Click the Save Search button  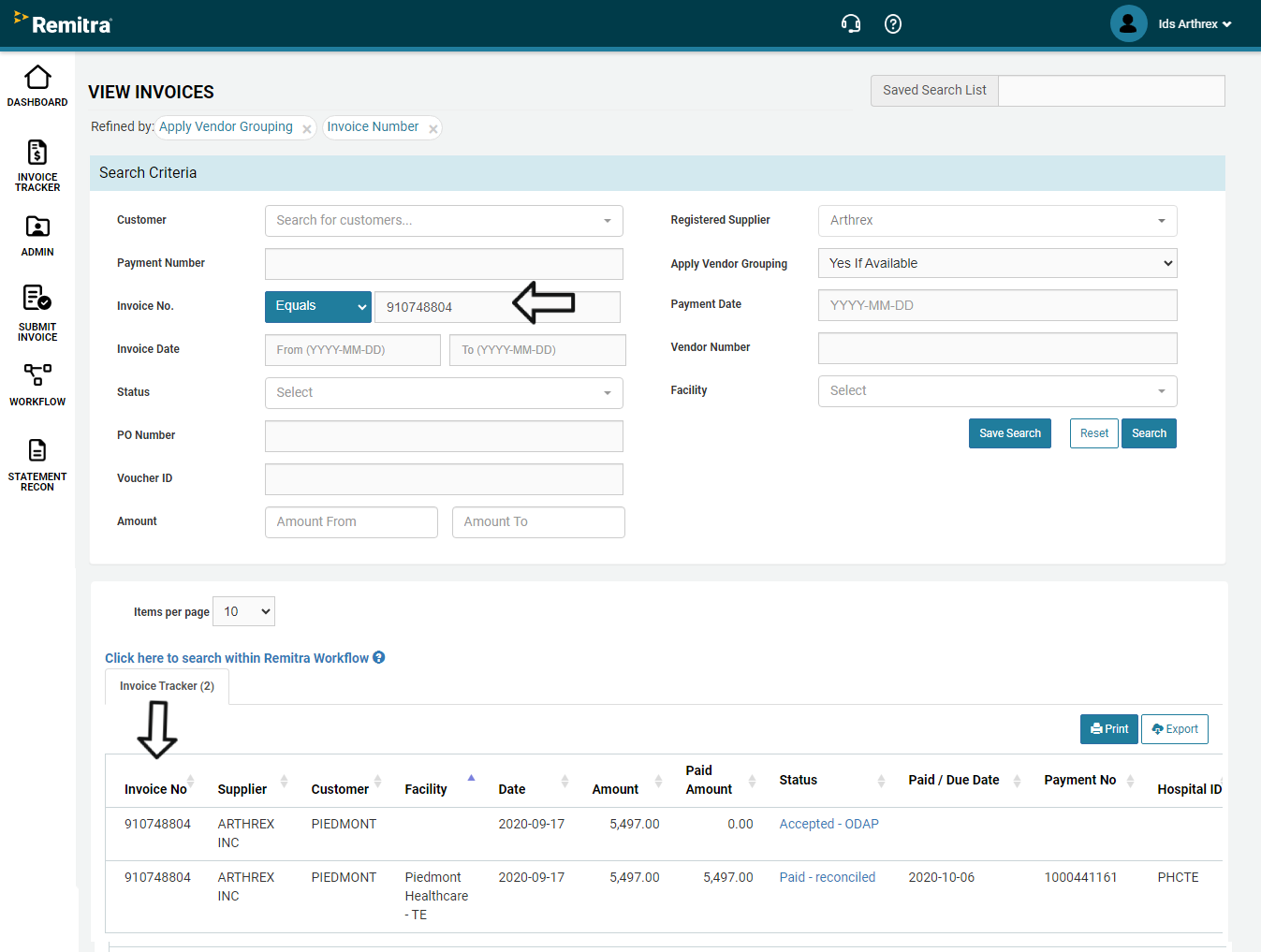click(x=1009, y=433)
